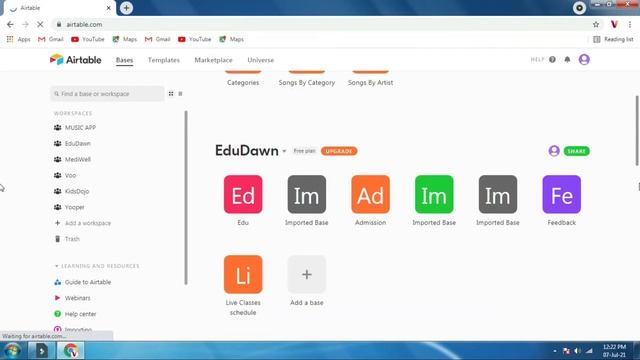
Task: Click the Upgrade button
Action: tap(339, 151)
